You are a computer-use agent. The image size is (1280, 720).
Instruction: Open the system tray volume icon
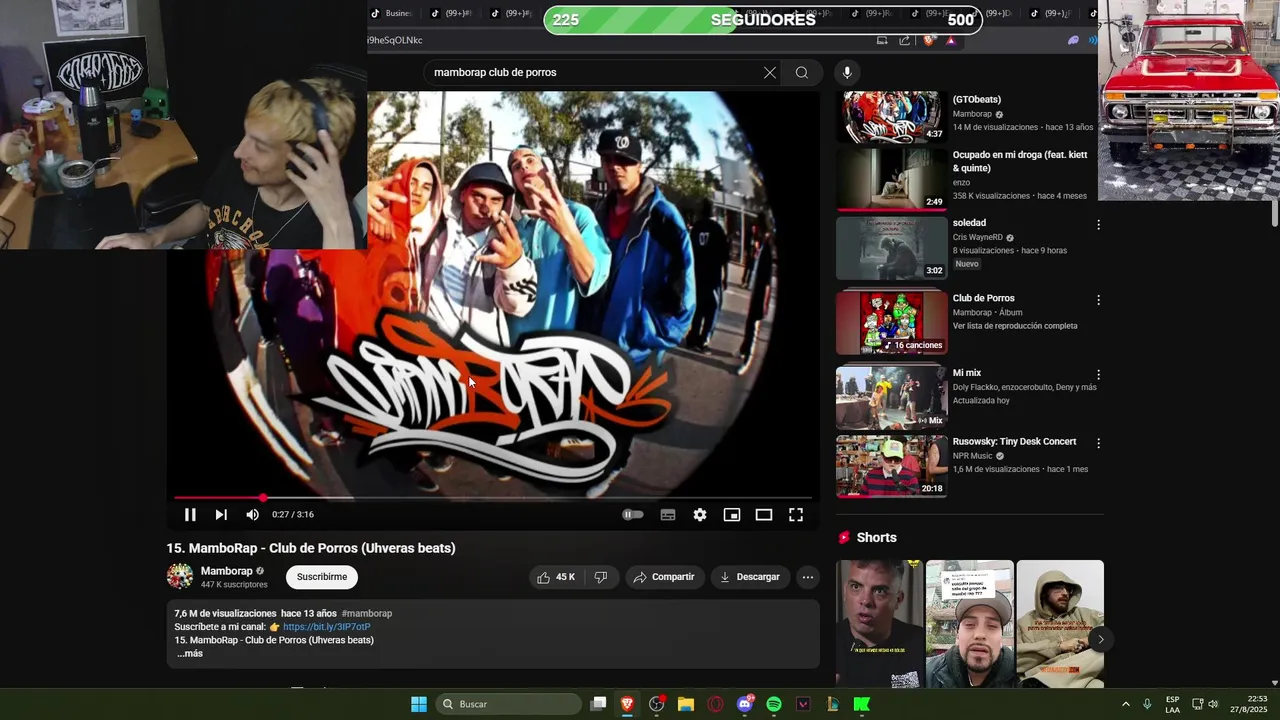click(x=1213, y=704)
